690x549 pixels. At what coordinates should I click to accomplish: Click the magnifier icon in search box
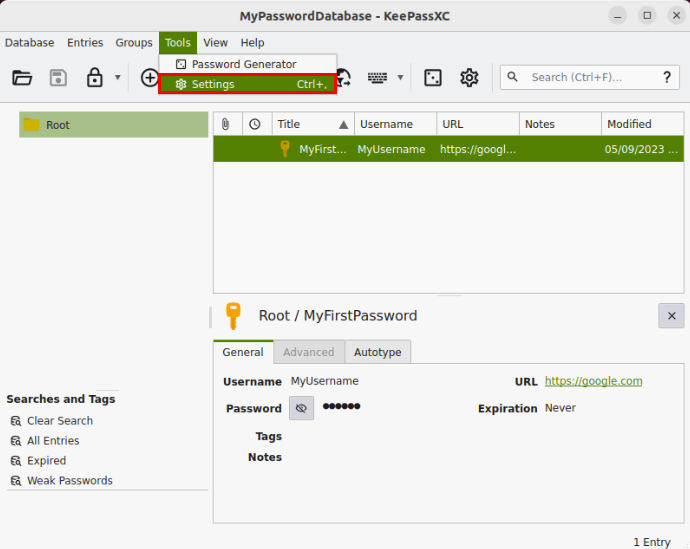(512, 77)
